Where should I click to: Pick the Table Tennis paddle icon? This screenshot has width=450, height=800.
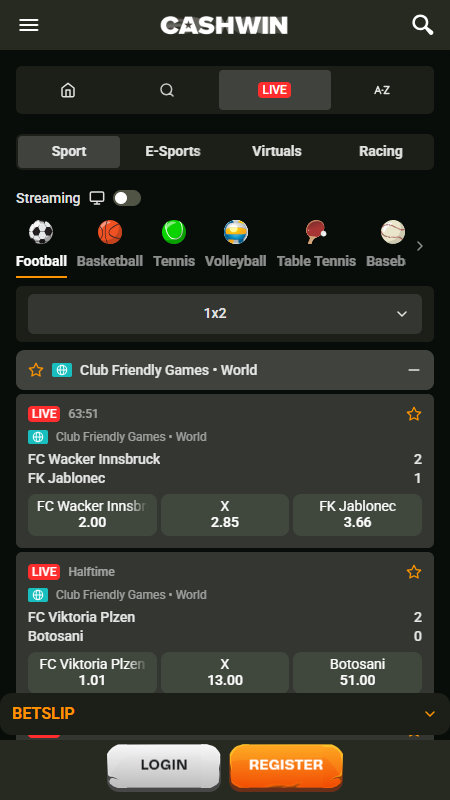[x=316, y=232]
